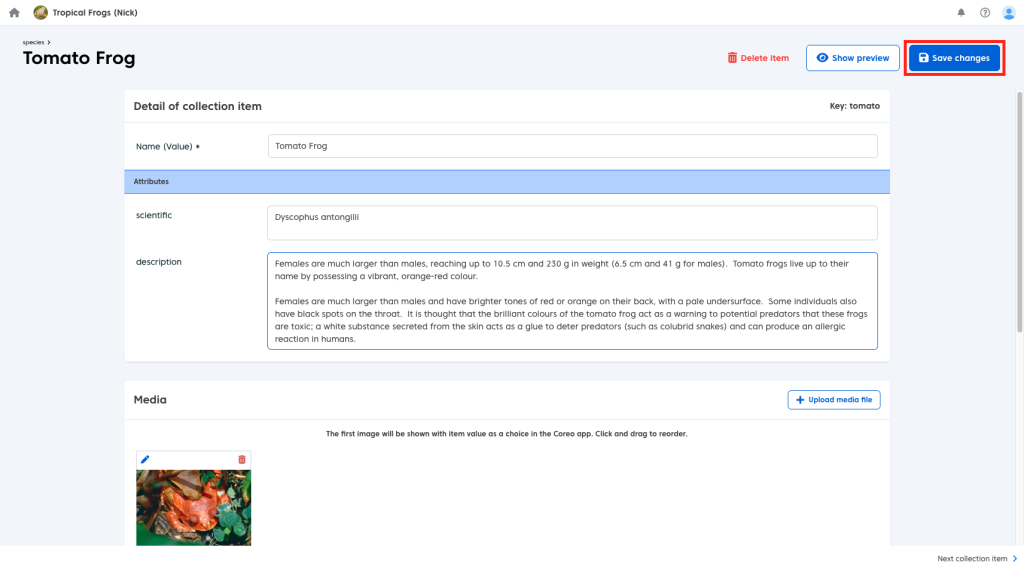Click into the scientific name field
This screenshot has height=572, width=1024.
572,223
